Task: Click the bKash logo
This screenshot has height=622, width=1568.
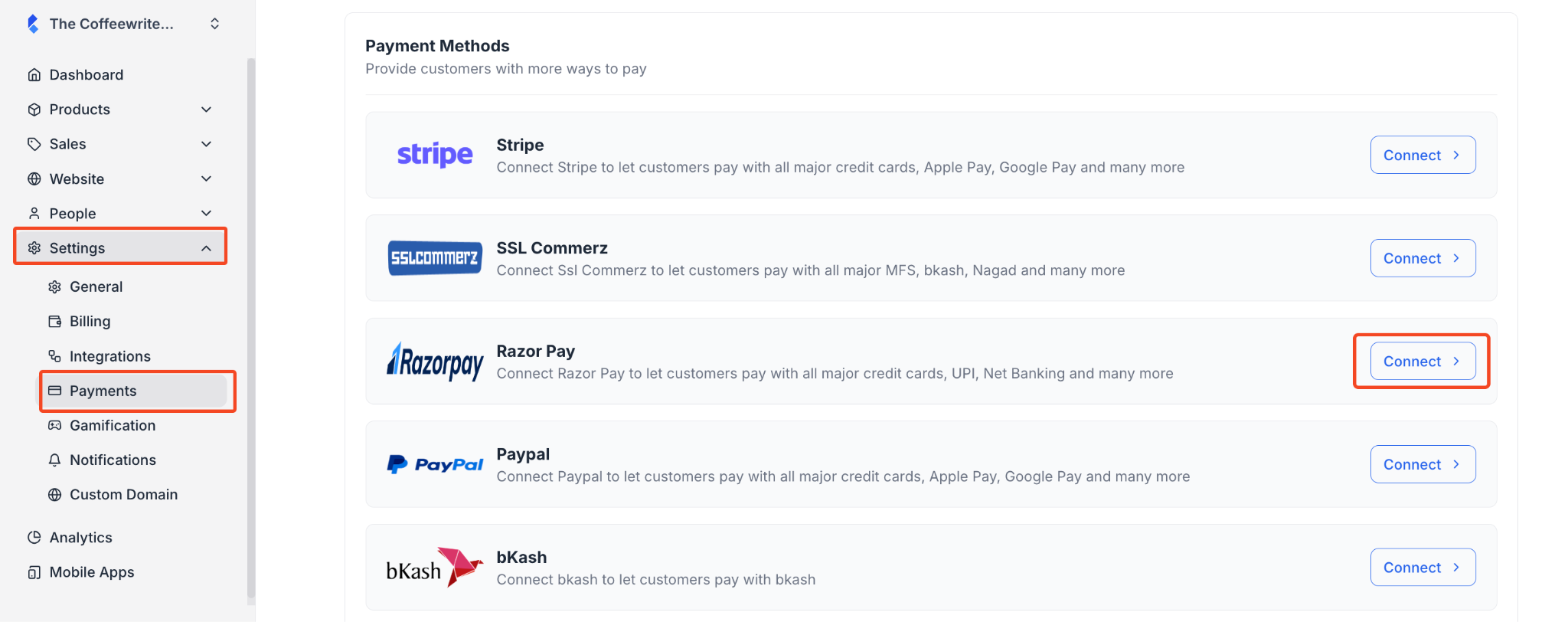Action: [434, 568]
